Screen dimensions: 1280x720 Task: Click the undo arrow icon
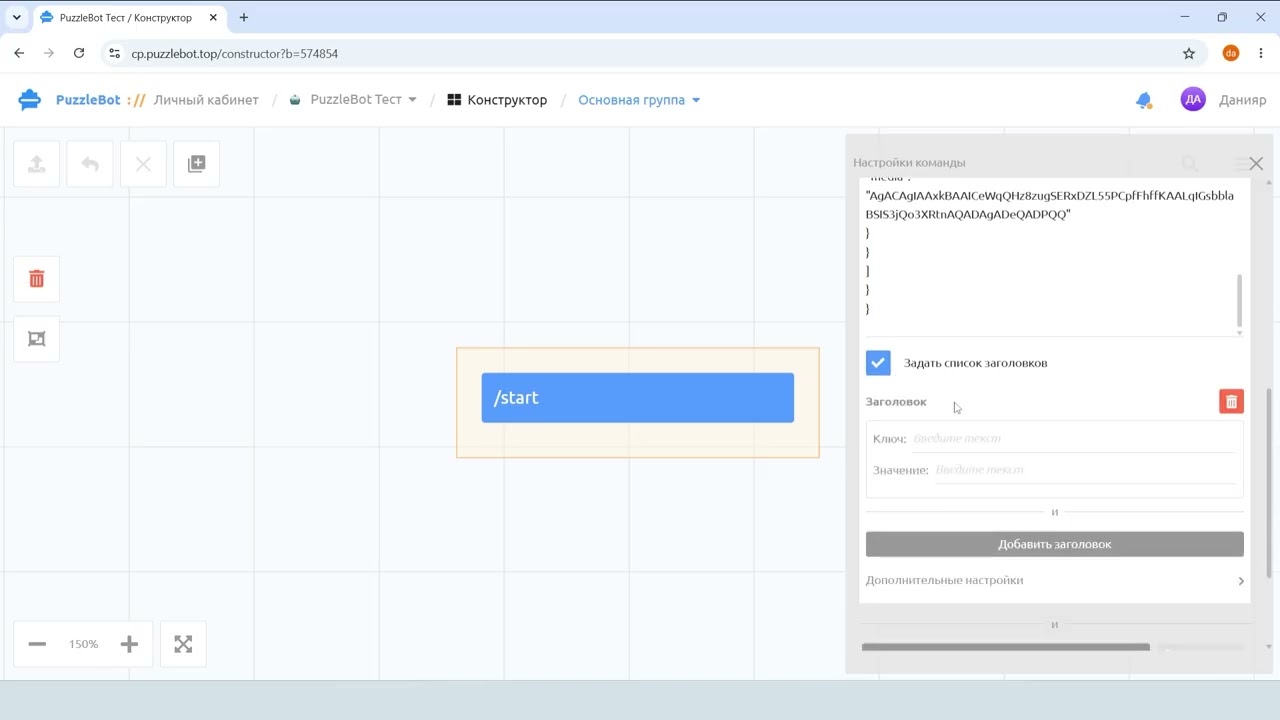click(90, 164)
